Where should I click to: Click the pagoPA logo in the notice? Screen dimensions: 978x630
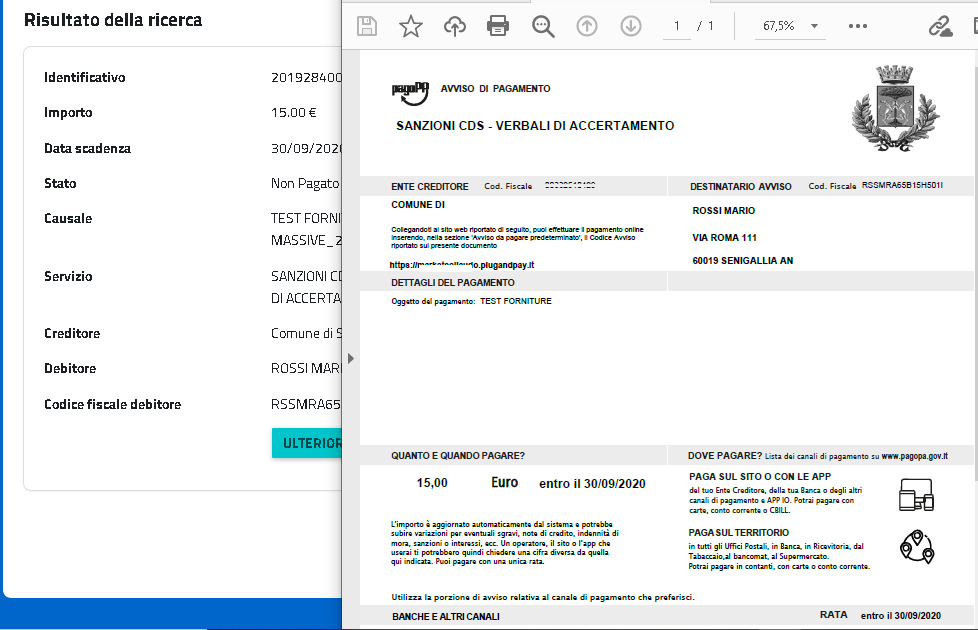click(410, 92)
